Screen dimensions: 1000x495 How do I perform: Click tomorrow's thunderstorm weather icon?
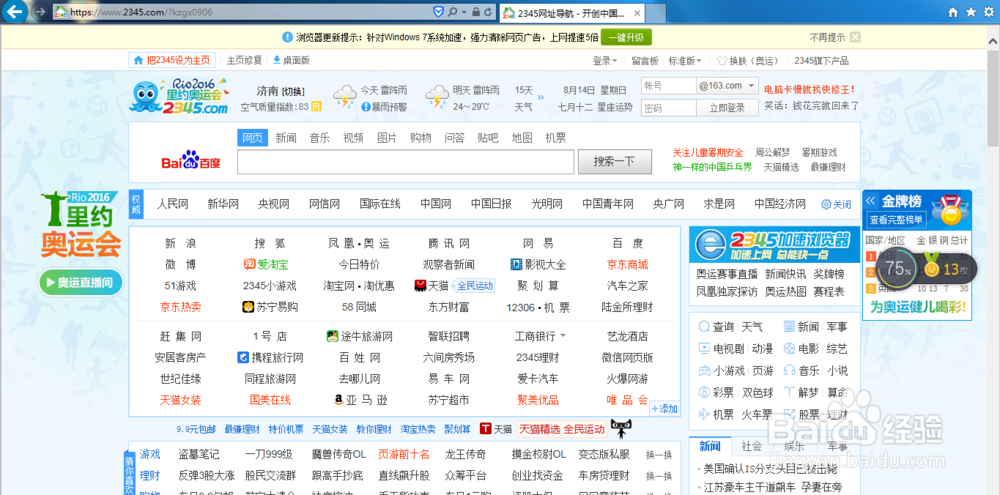tap(437, 96)
